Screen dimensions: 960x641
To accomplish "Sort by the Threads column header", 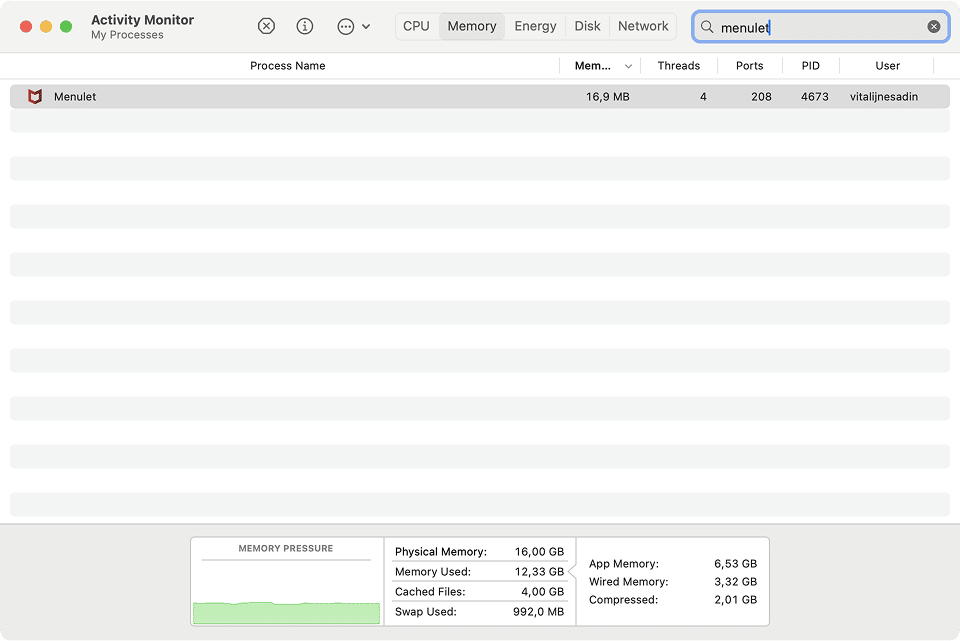I will tap(678, 66).
